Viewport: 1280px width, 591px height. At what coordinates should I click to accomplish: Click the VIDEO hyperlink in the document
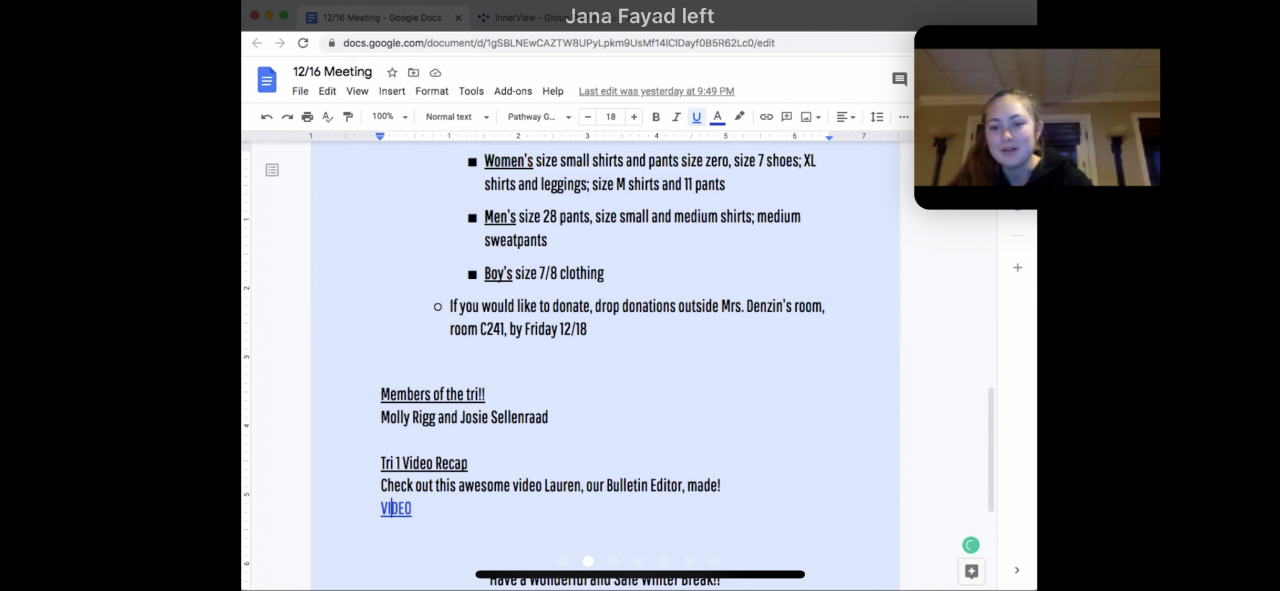(396, 509)
